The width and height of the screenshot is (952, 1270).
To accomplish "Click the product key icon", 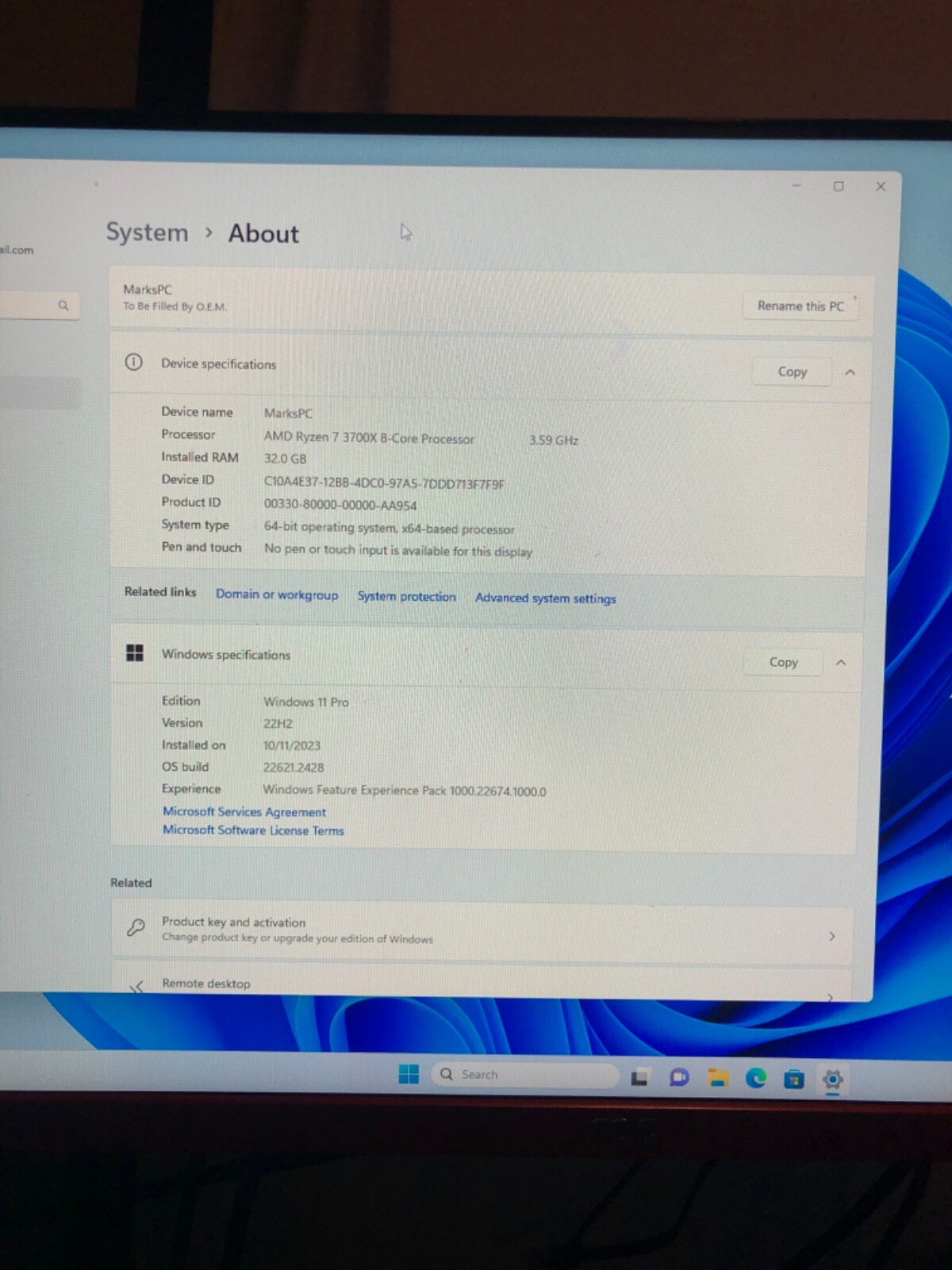I will [136, 927].
